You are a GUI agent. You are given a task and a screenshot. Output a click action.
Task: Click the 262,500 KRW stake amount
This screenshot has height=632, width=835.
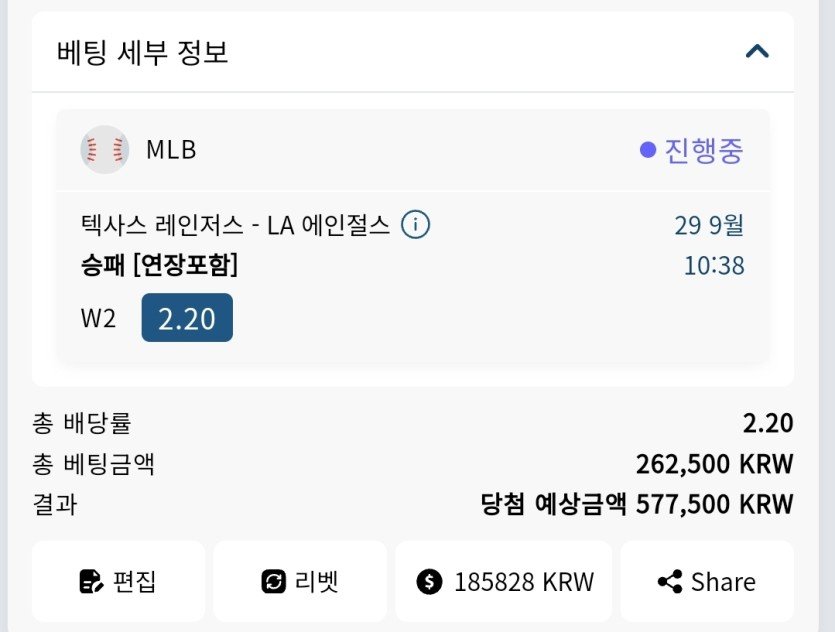point(714,464)
